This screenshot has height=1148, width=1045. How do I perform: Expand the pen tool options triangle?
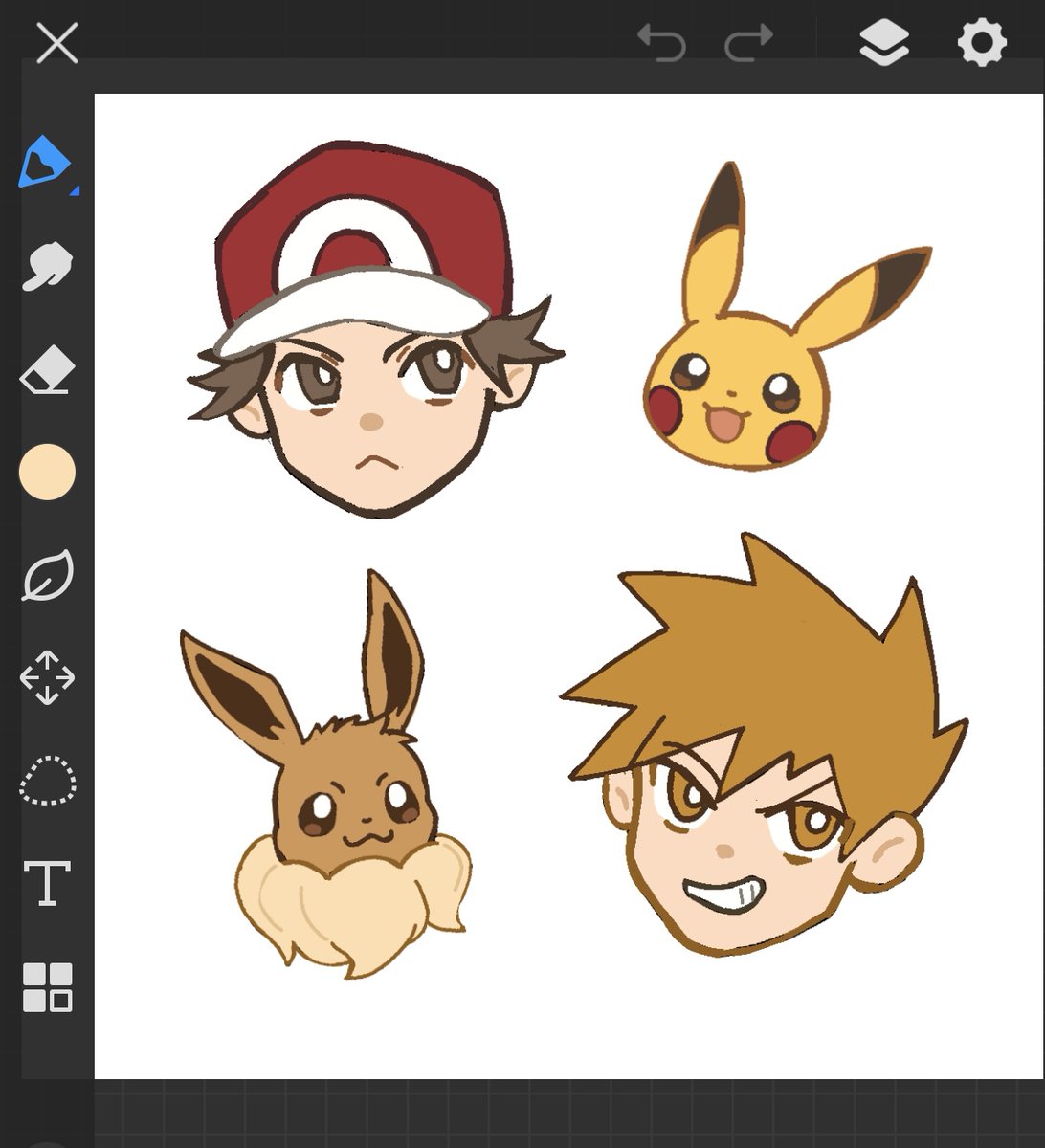[75, 191]
